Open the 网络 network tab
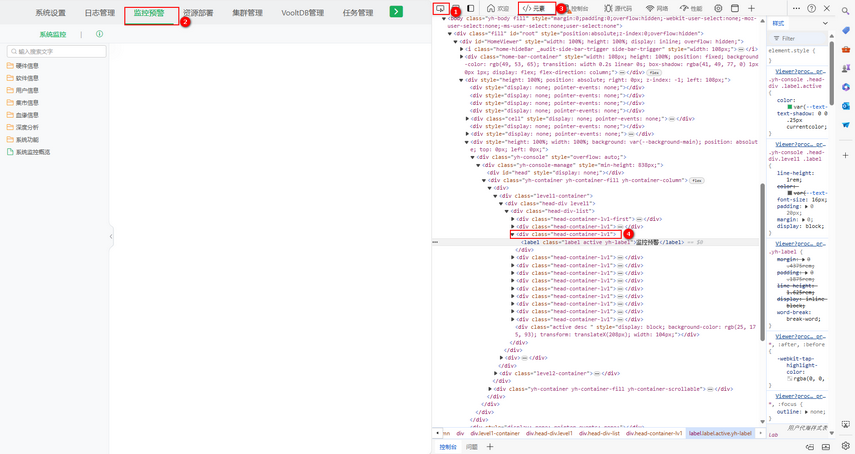This screenshot has height=454, width=855. pyautogui.click(x=657, y=8)
